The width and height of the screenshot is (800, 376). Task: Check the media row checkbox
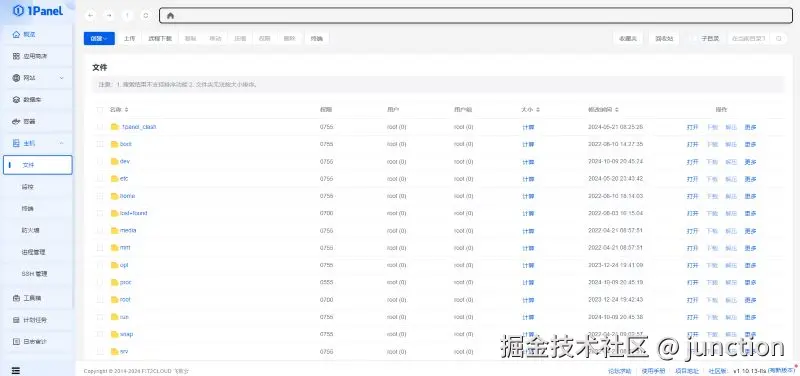point(100,231)
